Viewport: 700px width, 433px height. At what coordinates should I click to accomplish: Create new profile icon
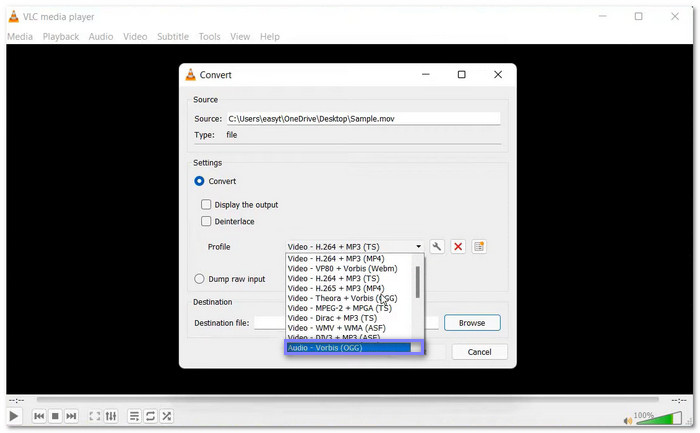click(479, 246)
